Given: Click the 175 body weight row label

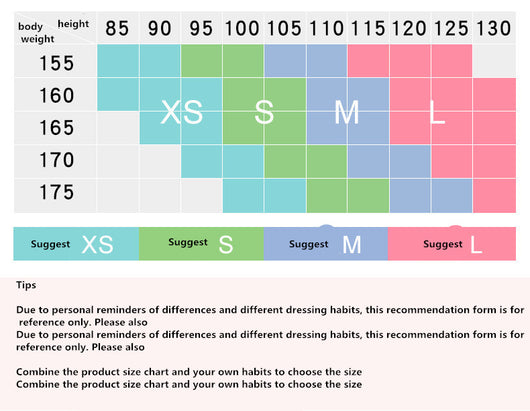Looking at the screenshot, I should coord(56,192).
